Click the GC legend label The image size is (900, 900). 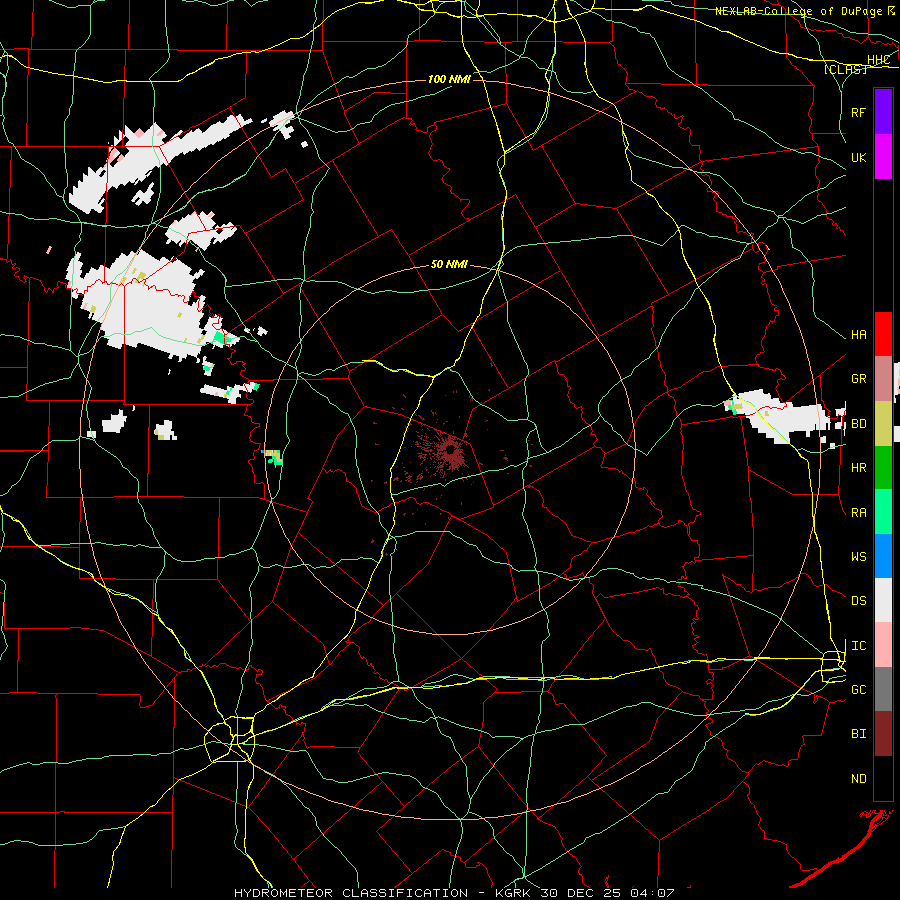point(858,690)
